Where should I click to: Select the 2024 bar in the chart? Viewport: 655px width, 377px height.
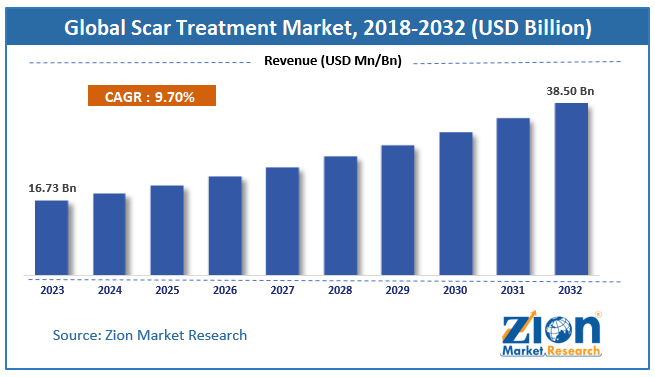pyautogui.click(x=109, y=234)
